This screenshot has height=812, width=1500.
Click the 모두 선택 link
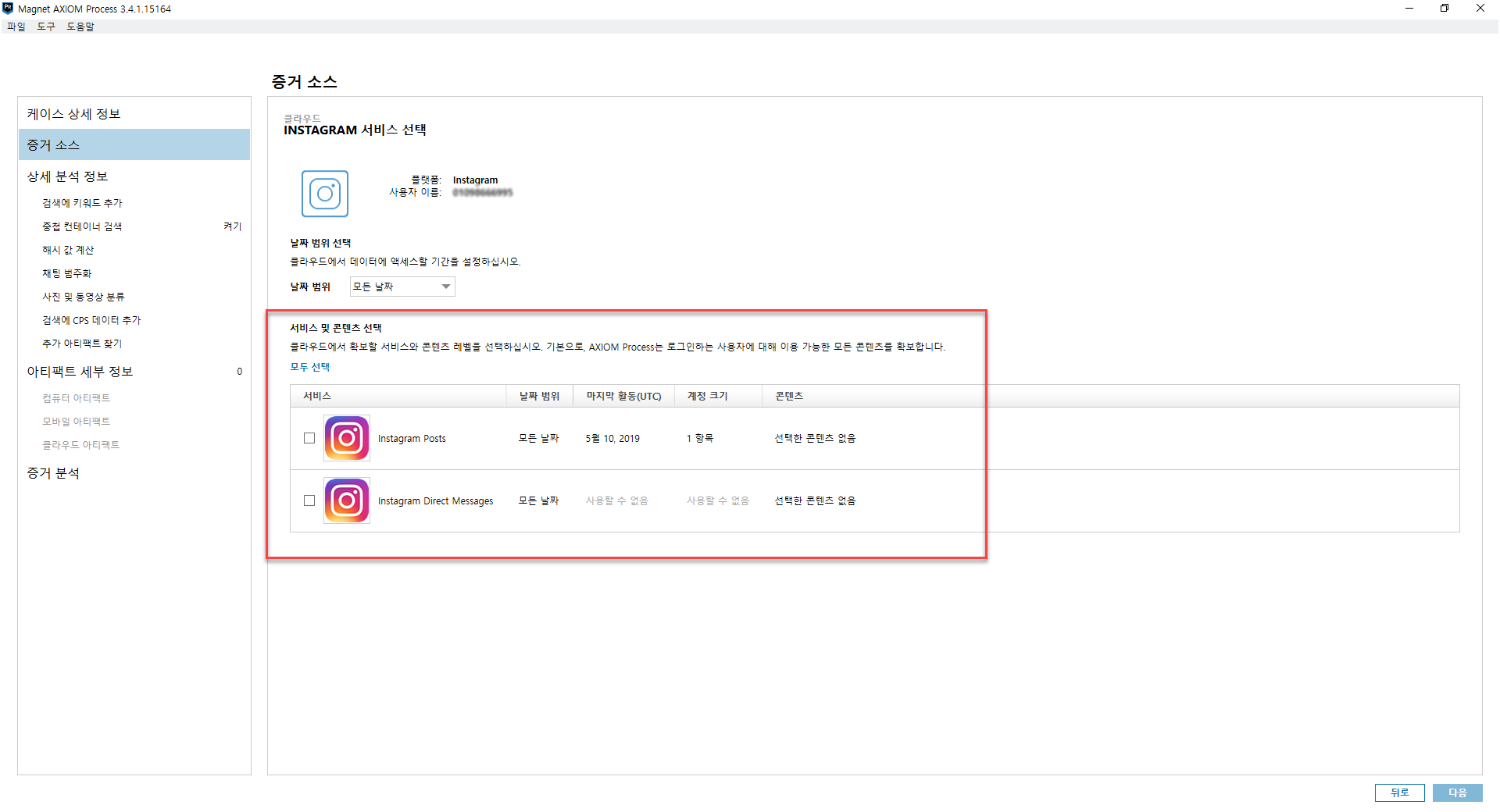[310, 367]
